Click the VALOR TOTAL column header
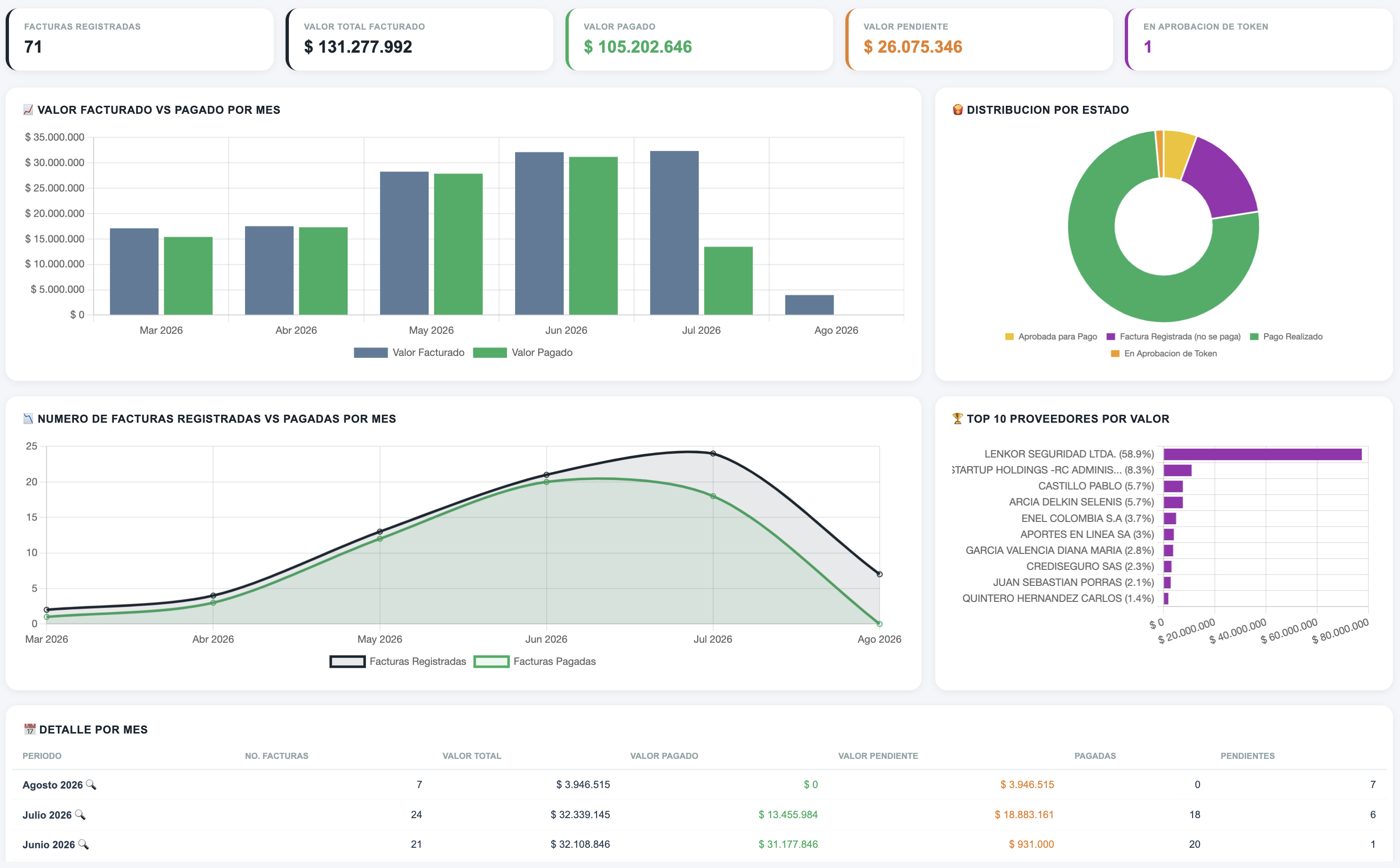 pos(471,756)
